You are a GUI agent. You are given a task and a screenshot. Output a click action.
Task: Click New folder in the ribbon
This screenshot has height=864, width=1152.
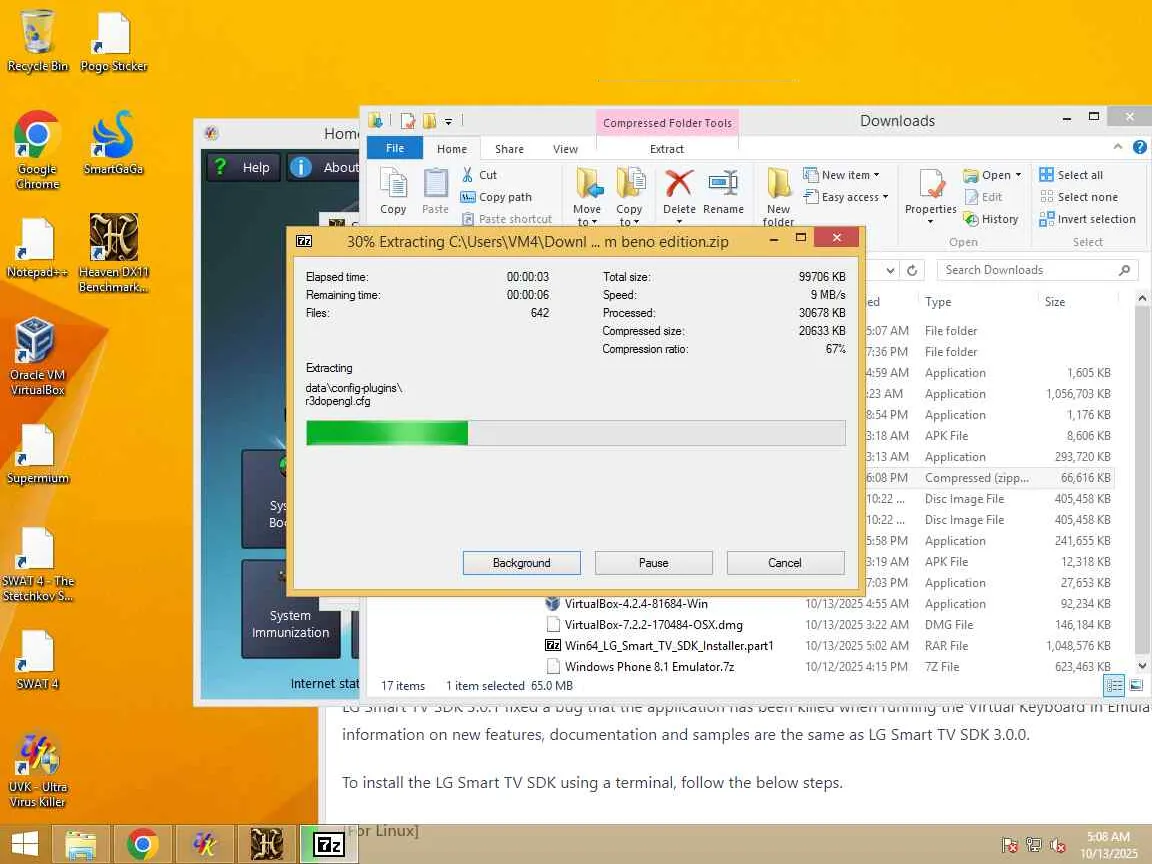[x=778, y=196]
